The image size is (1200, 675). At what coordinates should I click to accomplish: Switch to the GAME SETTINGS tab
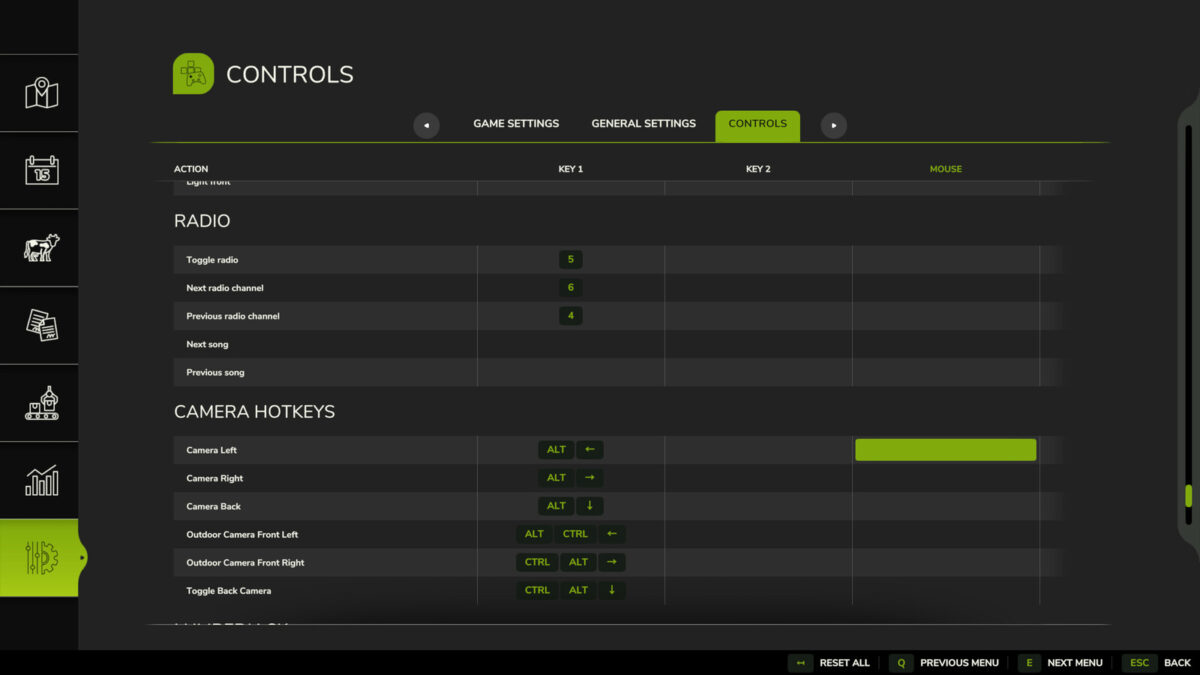pos(516,123)
